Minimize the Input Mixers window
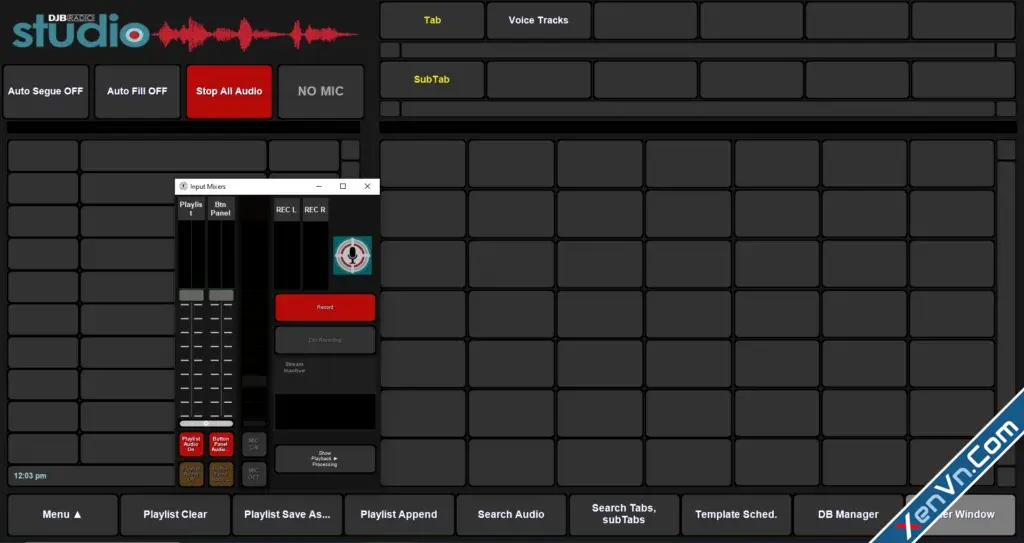Viewport: 1024px width, 543px height. point(319,186)
